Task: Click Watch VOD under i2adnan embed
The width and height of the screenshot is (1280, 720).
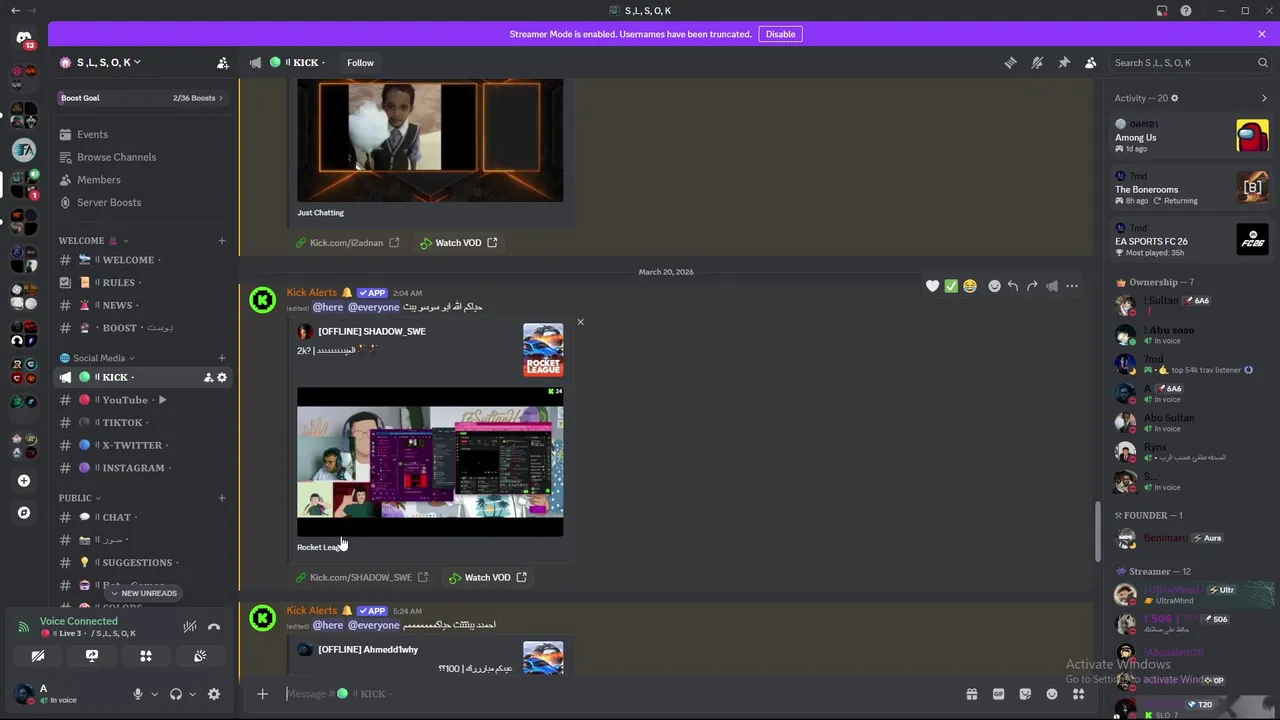Action: click(458, 242)
